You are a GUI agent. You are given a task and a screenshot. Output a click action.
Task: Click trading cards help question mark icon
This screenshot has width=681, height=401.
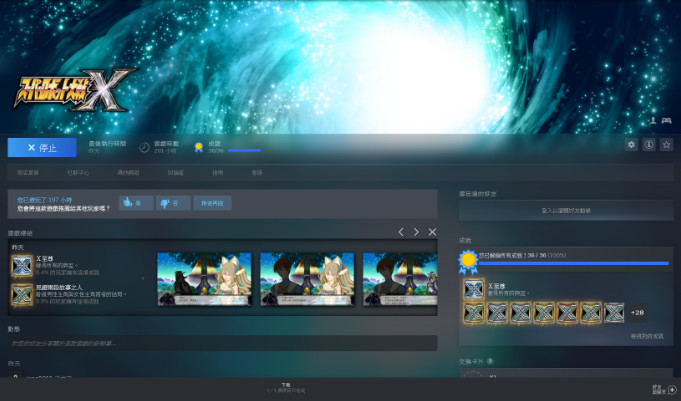click(490, 361)
